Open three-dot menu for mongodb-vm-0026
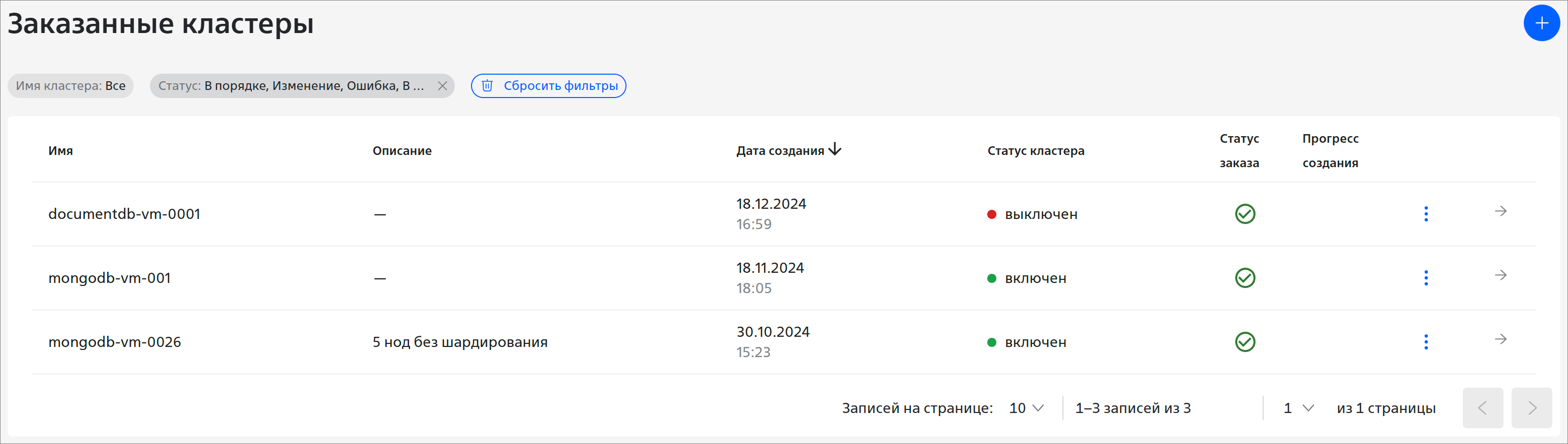The width and height of the screenshot is (1568, 444). [x=1426, y=342]
